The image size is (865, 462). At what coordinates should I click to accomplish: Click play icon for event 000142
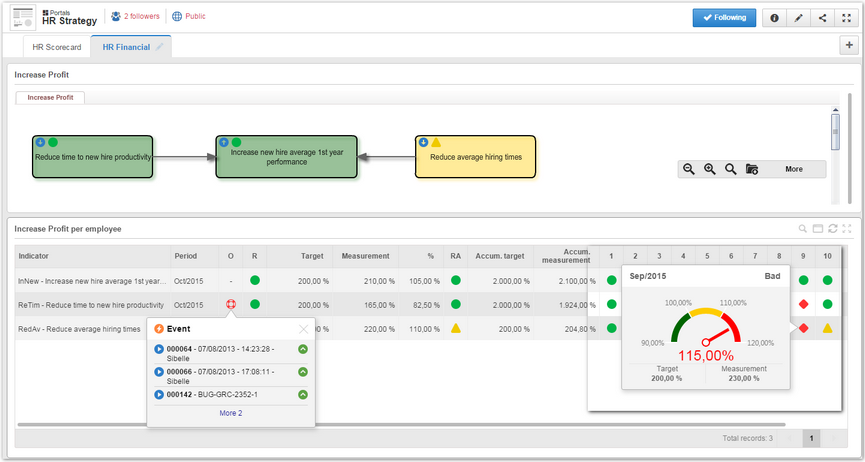click(x=159, y=395)
